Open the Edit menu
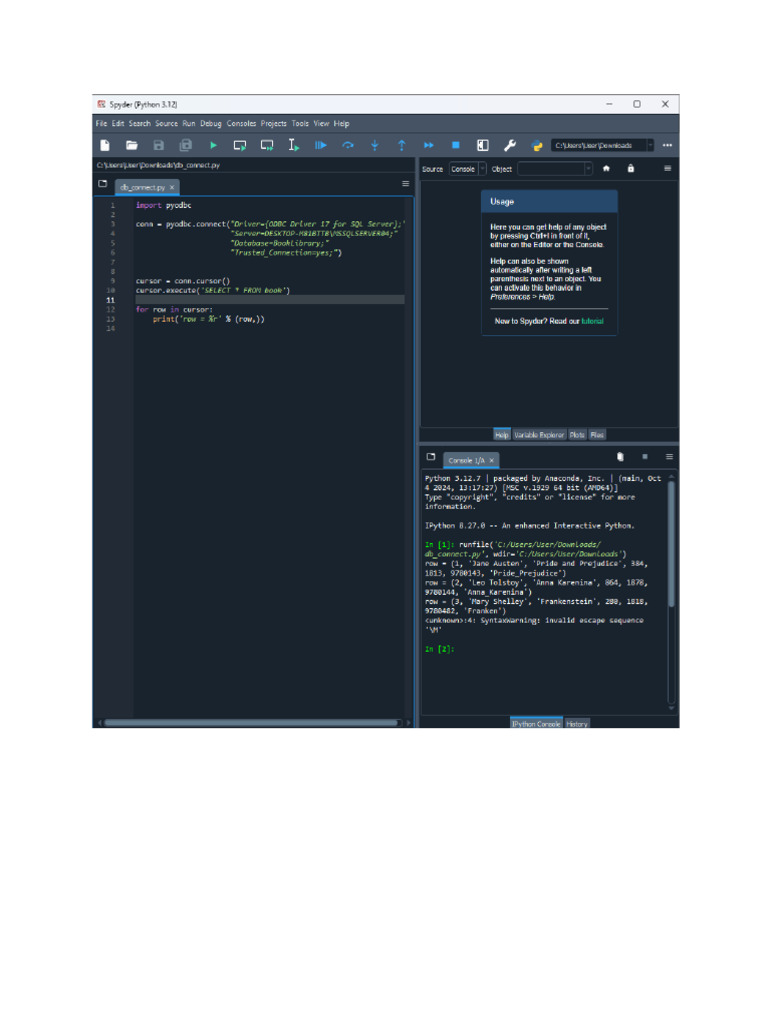The height and width of the screenshot is (1024, 768). click(118, 123)
